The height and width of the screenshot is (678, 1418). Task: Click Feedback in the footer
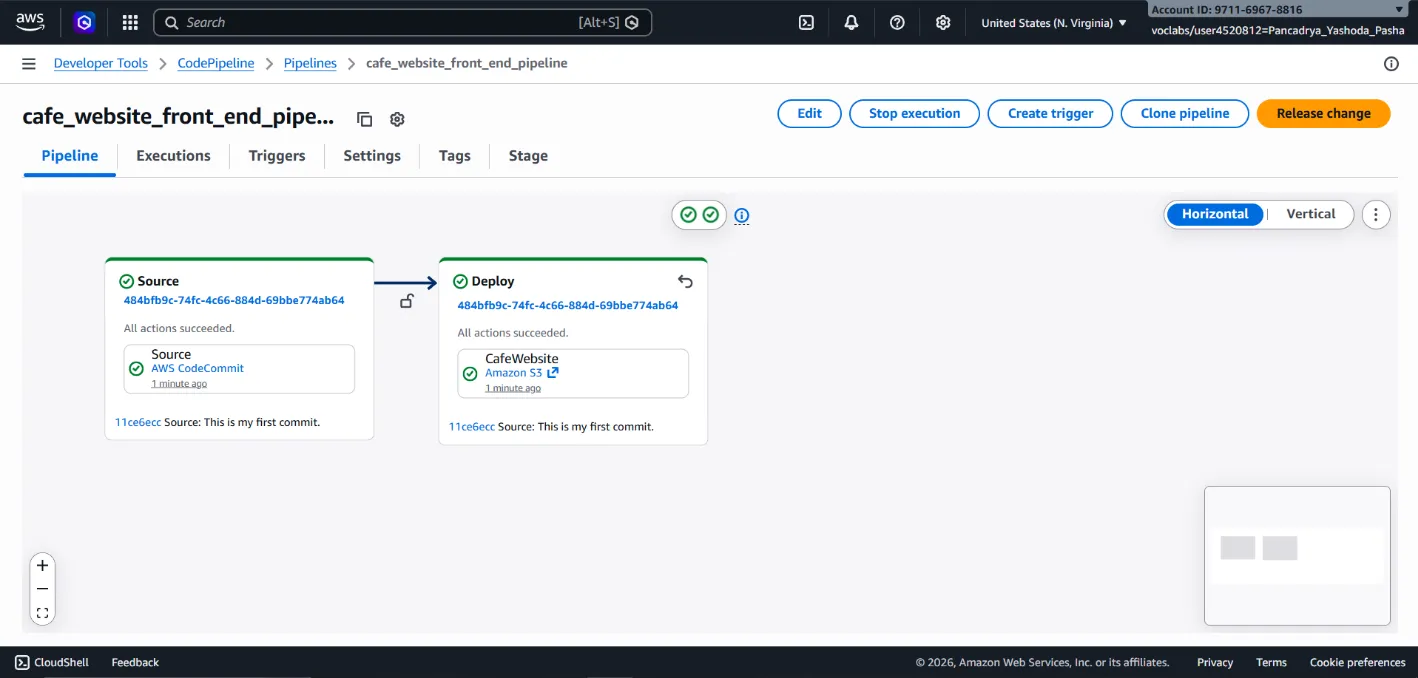[x=135, y=662]
